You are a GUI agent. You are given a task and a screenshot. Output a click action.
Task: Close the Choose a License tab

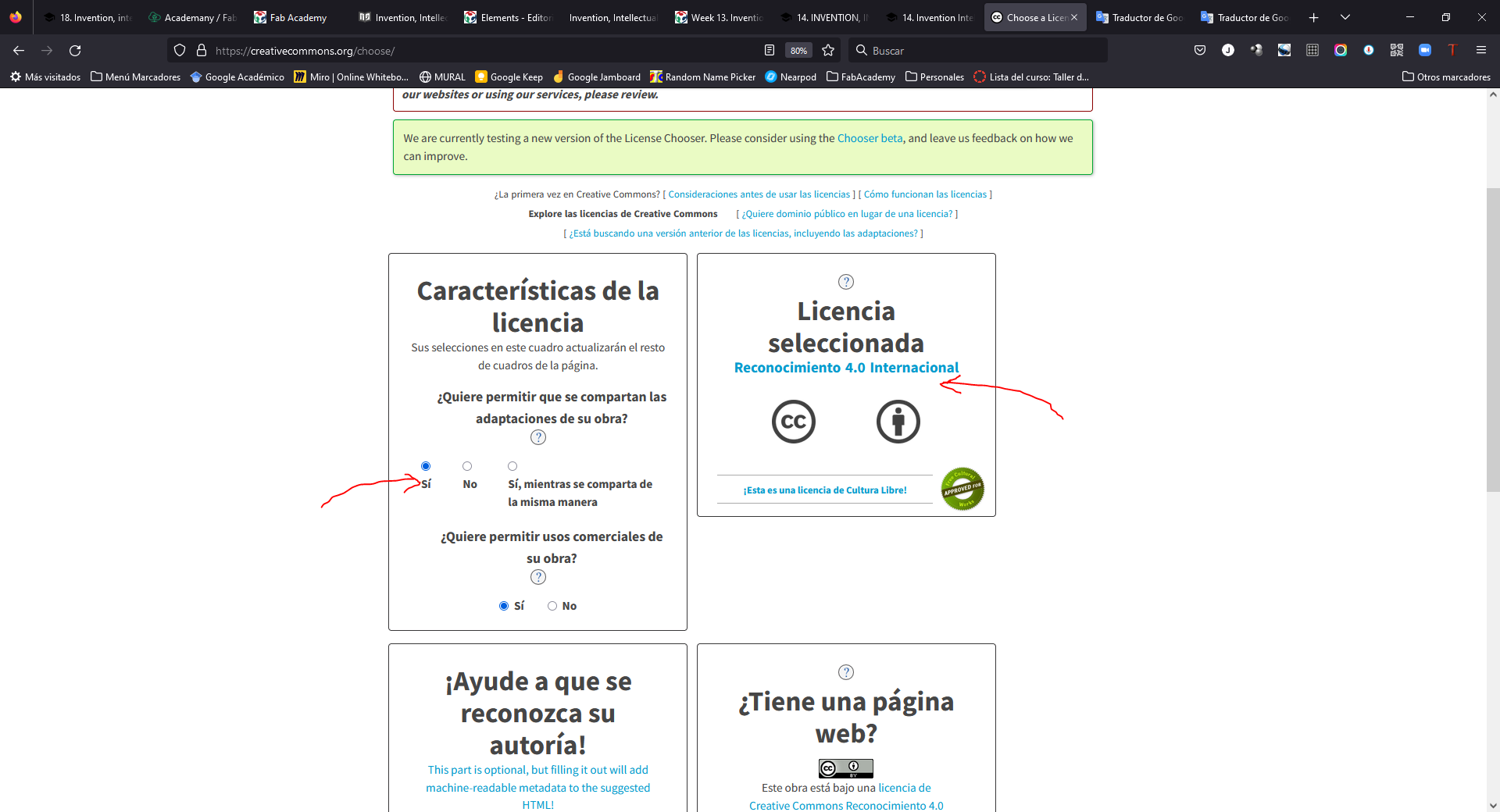click(x=1074, y=17)
